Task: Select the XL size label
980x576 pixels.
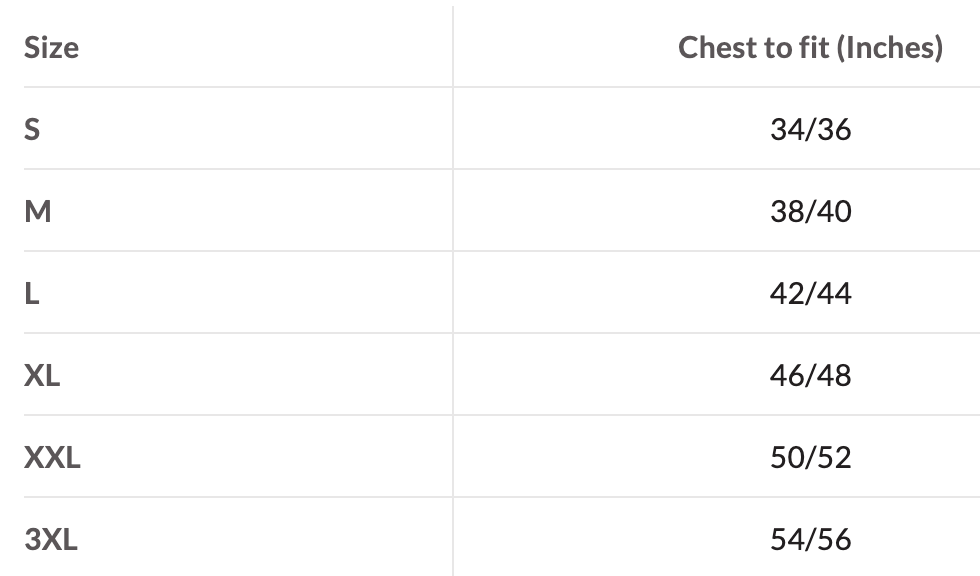Action: click(42, 375)
